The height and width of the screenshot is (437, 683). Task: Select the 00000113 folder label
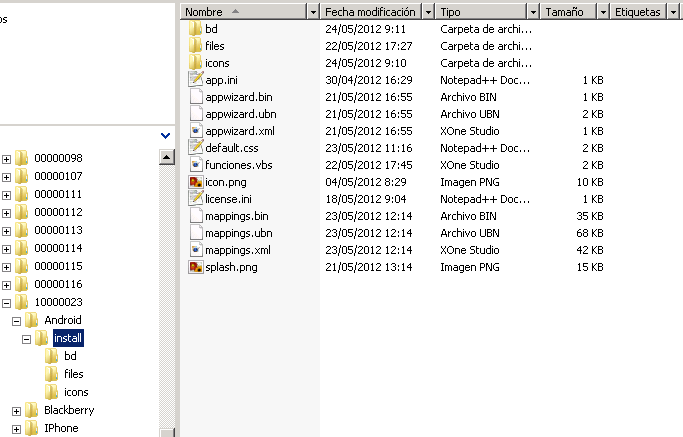[x=58, y=230]
